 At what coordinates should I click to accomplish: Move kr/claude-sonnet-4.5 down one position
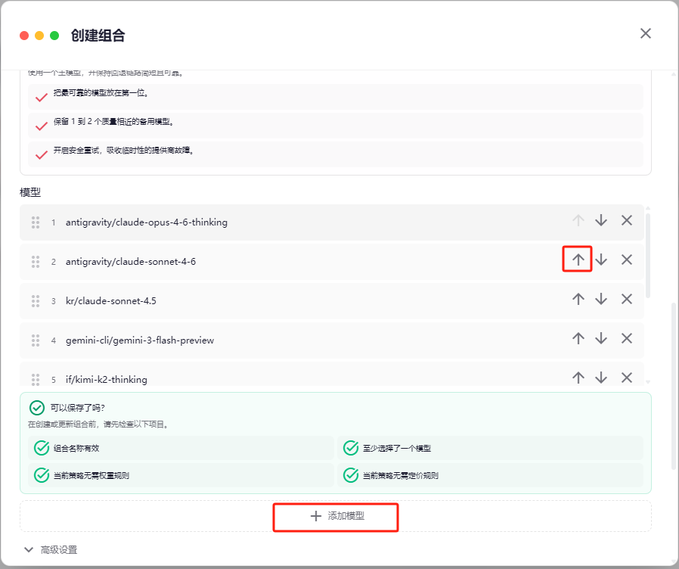(601, 299)
